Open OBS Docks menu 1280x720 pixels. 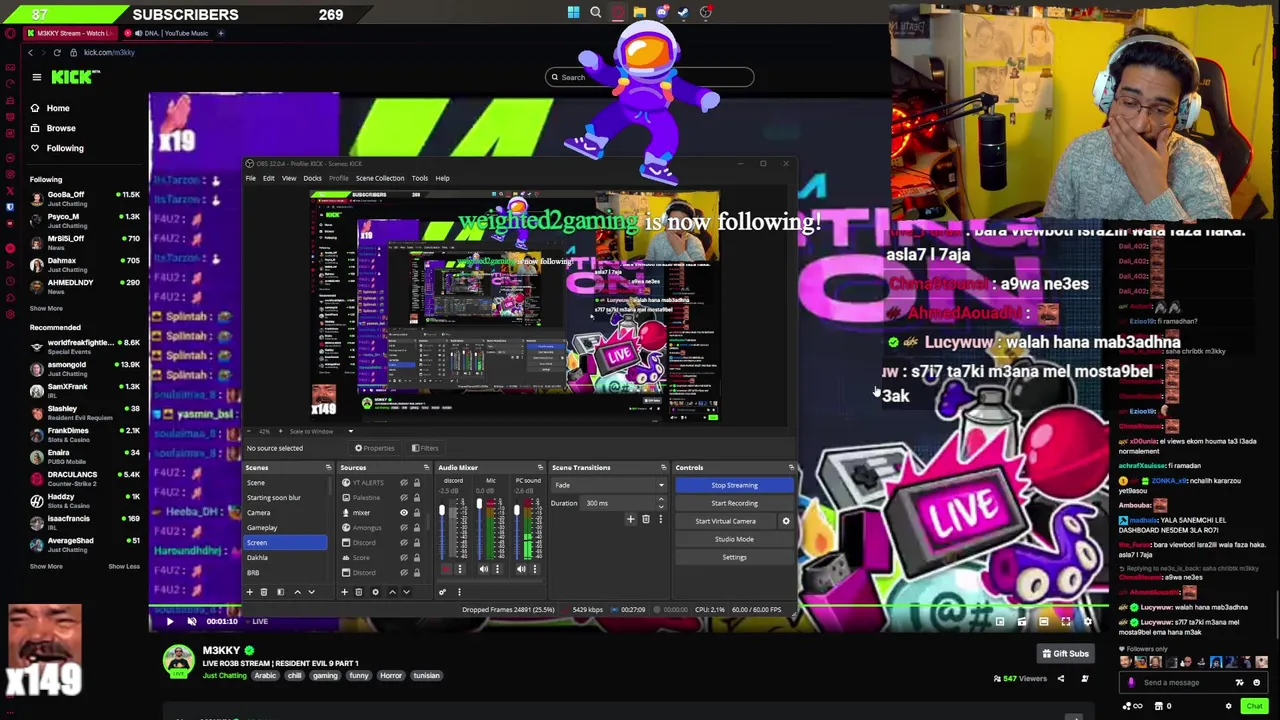coord(312,178)
